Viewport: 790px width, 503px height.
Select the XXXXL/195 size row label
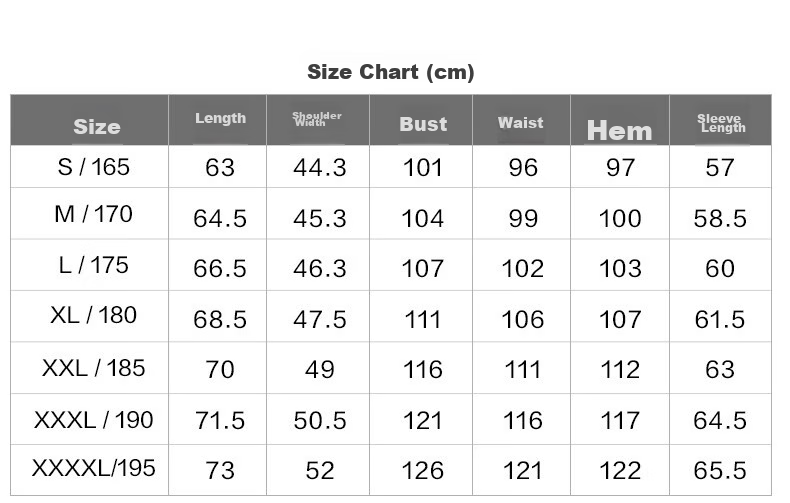coord(94,467)
